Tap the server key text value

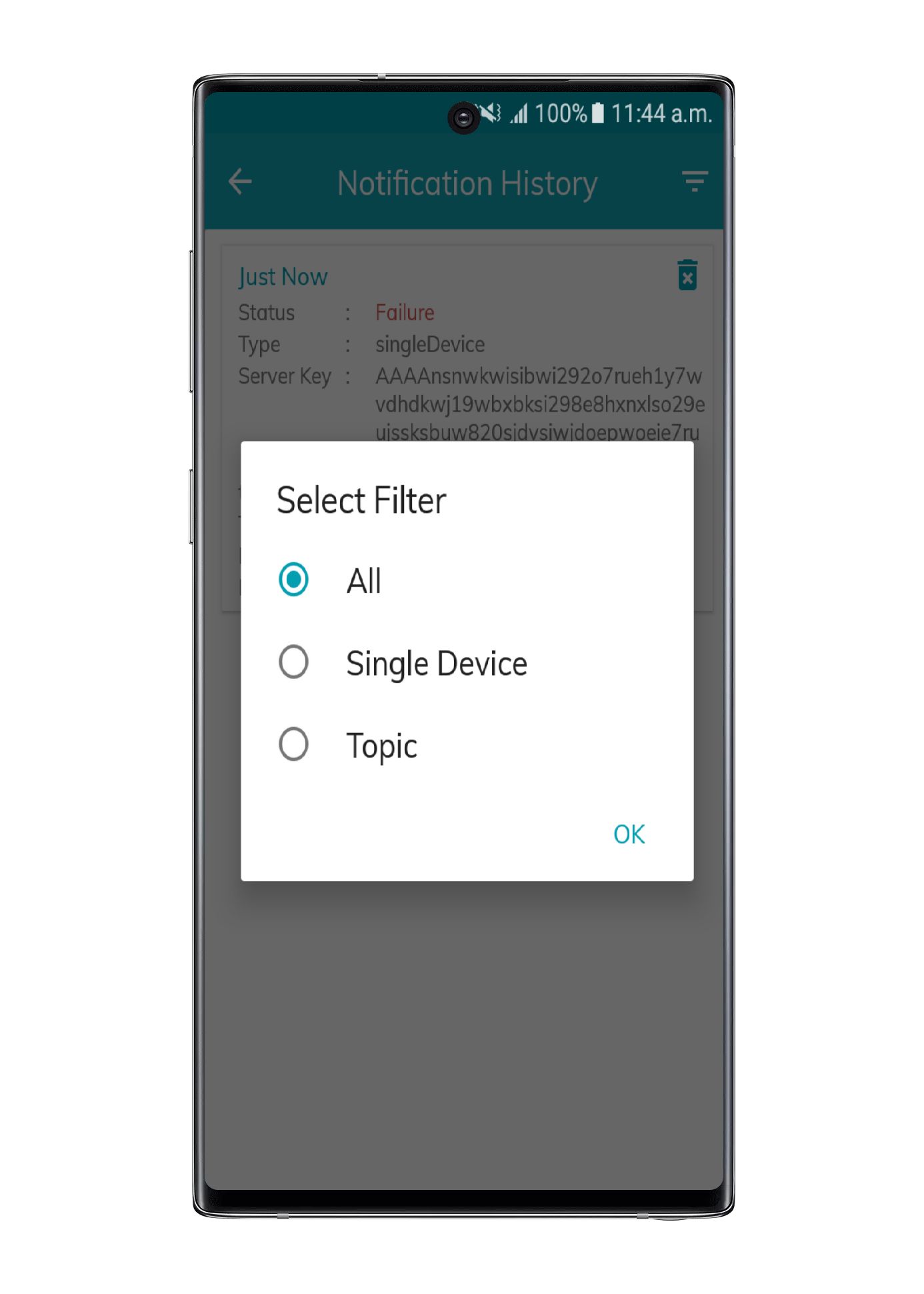pos(540,404)
